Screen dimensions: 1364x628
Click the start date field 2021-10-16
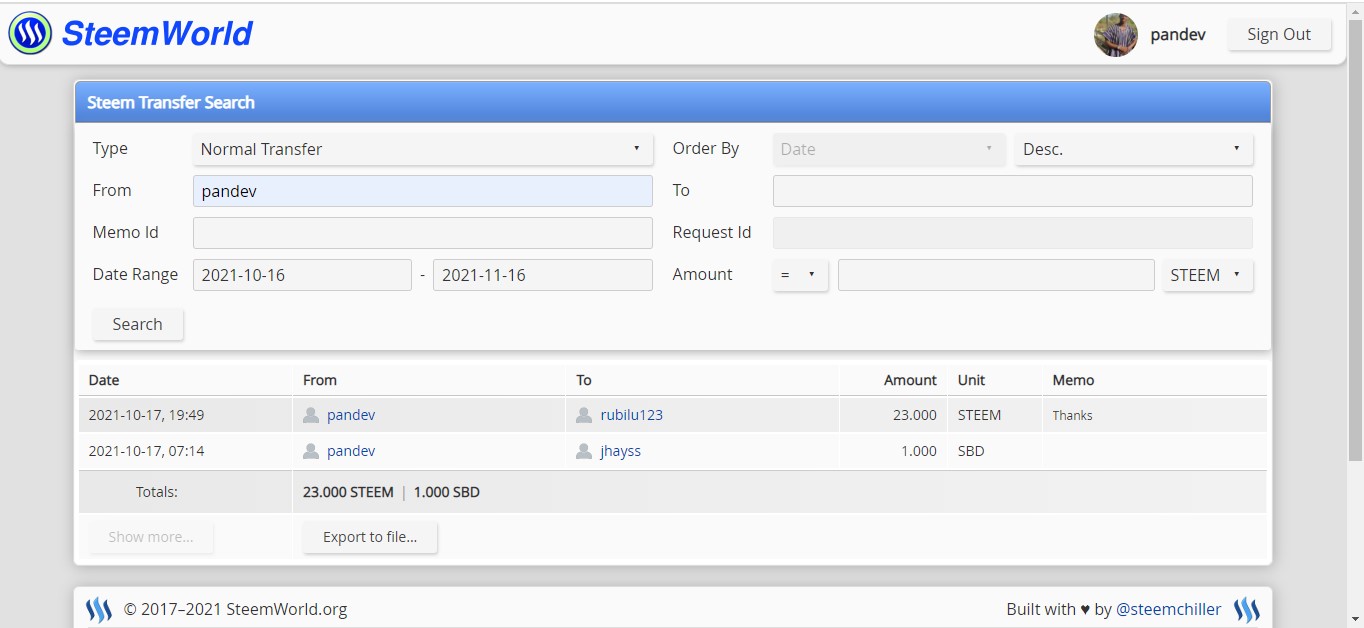point(302,275)
